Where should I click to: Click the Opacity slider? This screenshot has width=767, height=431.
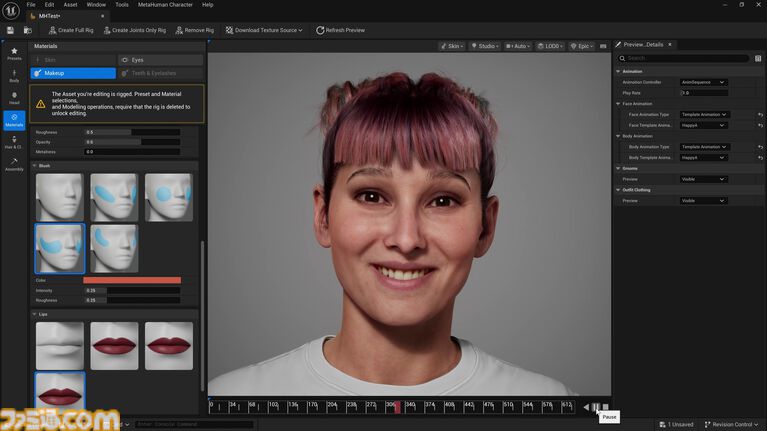132,142
